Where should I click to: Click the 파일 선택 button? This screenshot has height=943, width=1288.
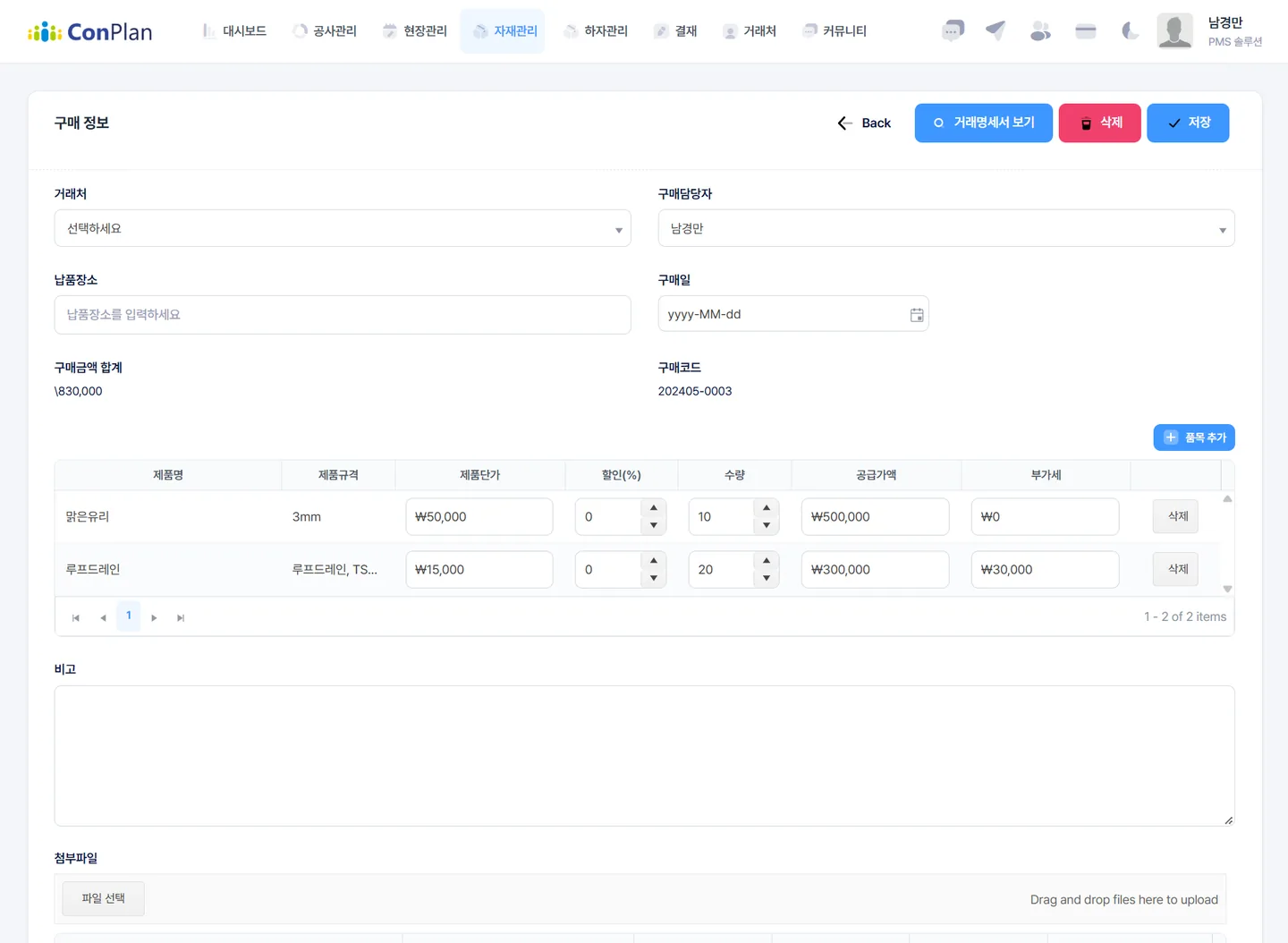click(103, 898)
